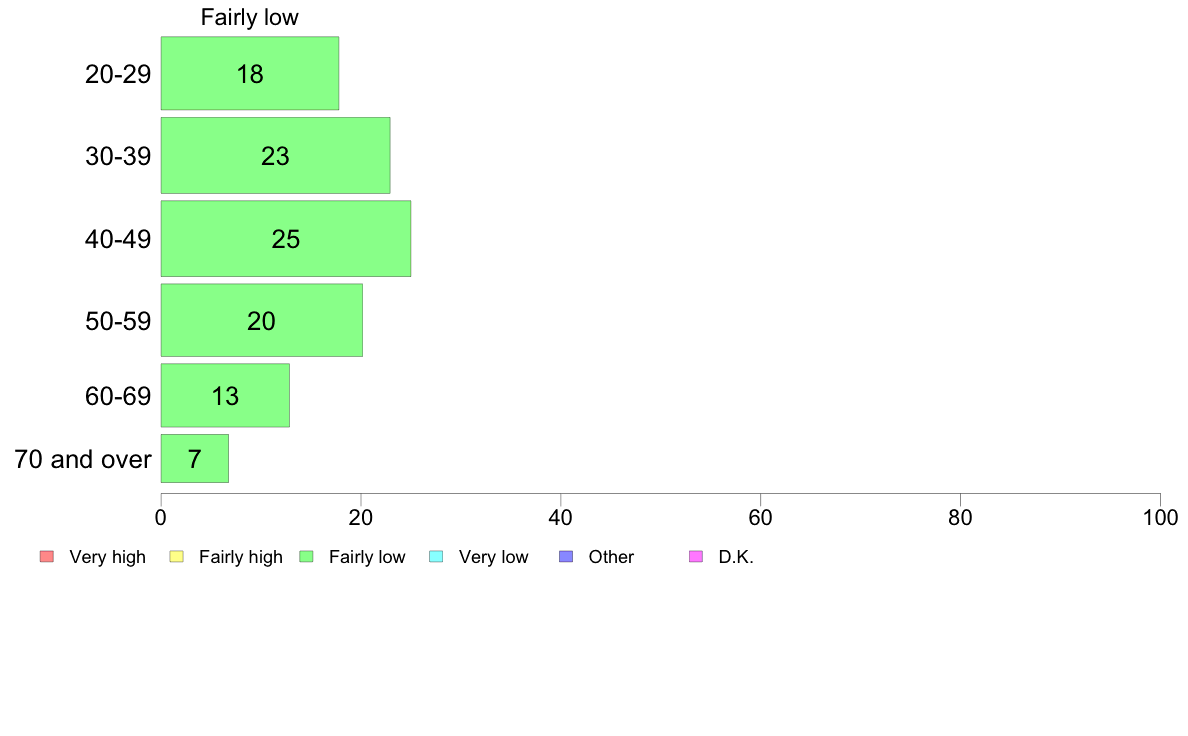Screen dimensions: 1188x736
Task: Select the 50-59 bar showing 20
Action: coord(261,320)
